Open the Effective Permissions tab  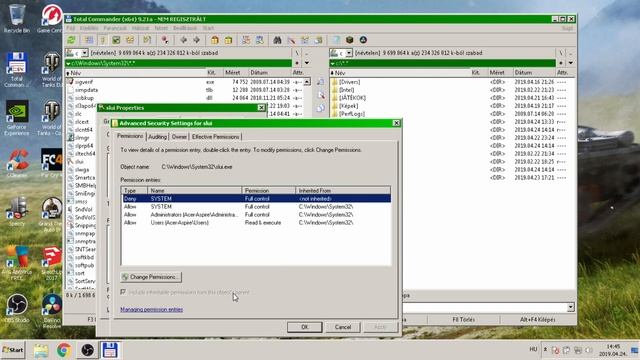[x=216, y=137]
